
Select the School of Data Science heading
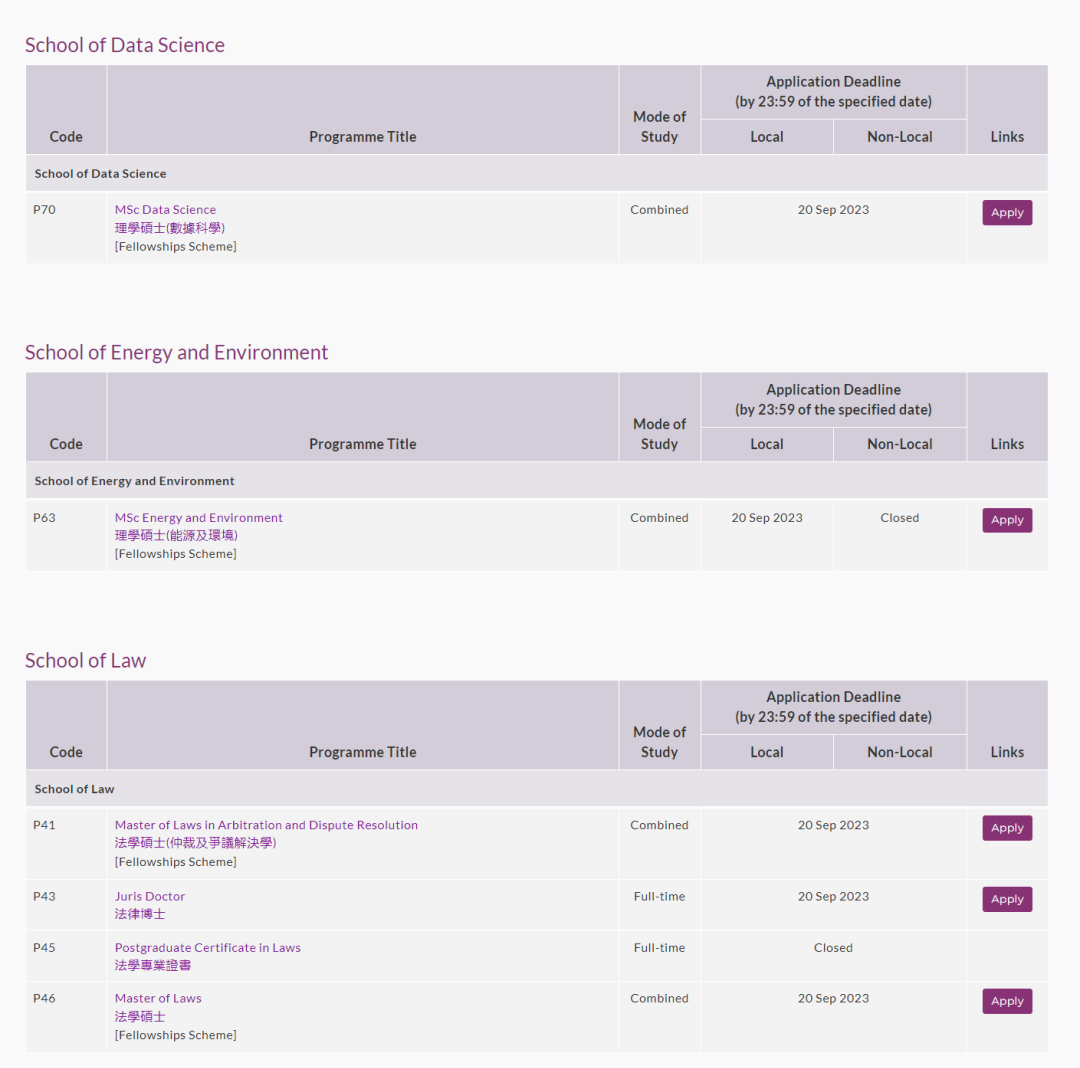click(125, 45)
